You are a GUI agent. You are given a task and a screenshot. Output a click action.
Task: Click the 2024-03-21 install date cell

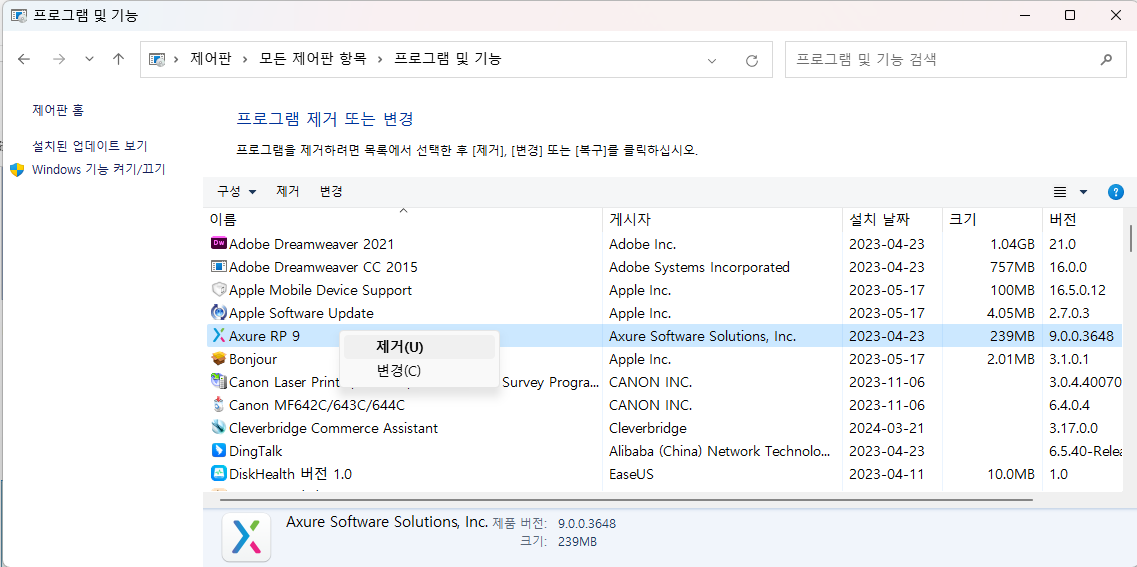[887, 428]
